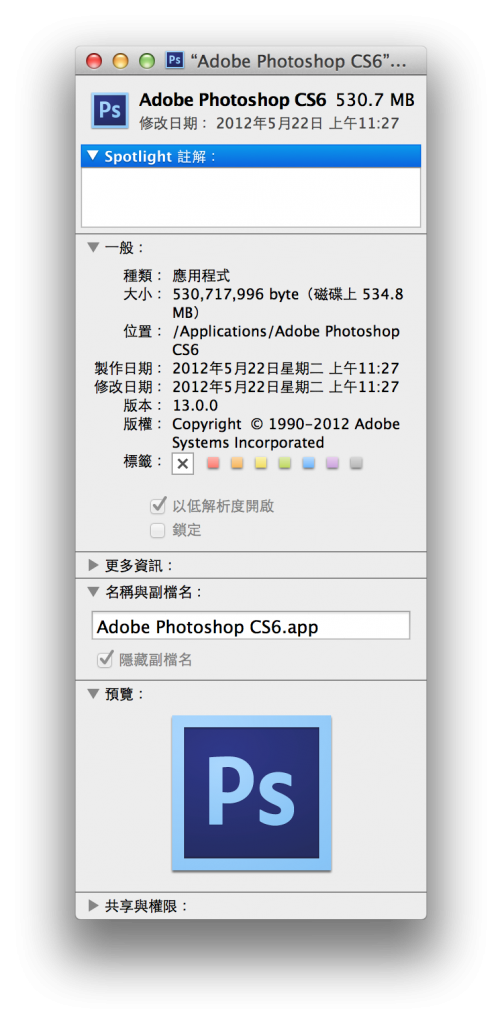Enable the 鎖定 checkbox
Image resolution: width=502 pixels, height=1024 pixels.
[157, 530]
